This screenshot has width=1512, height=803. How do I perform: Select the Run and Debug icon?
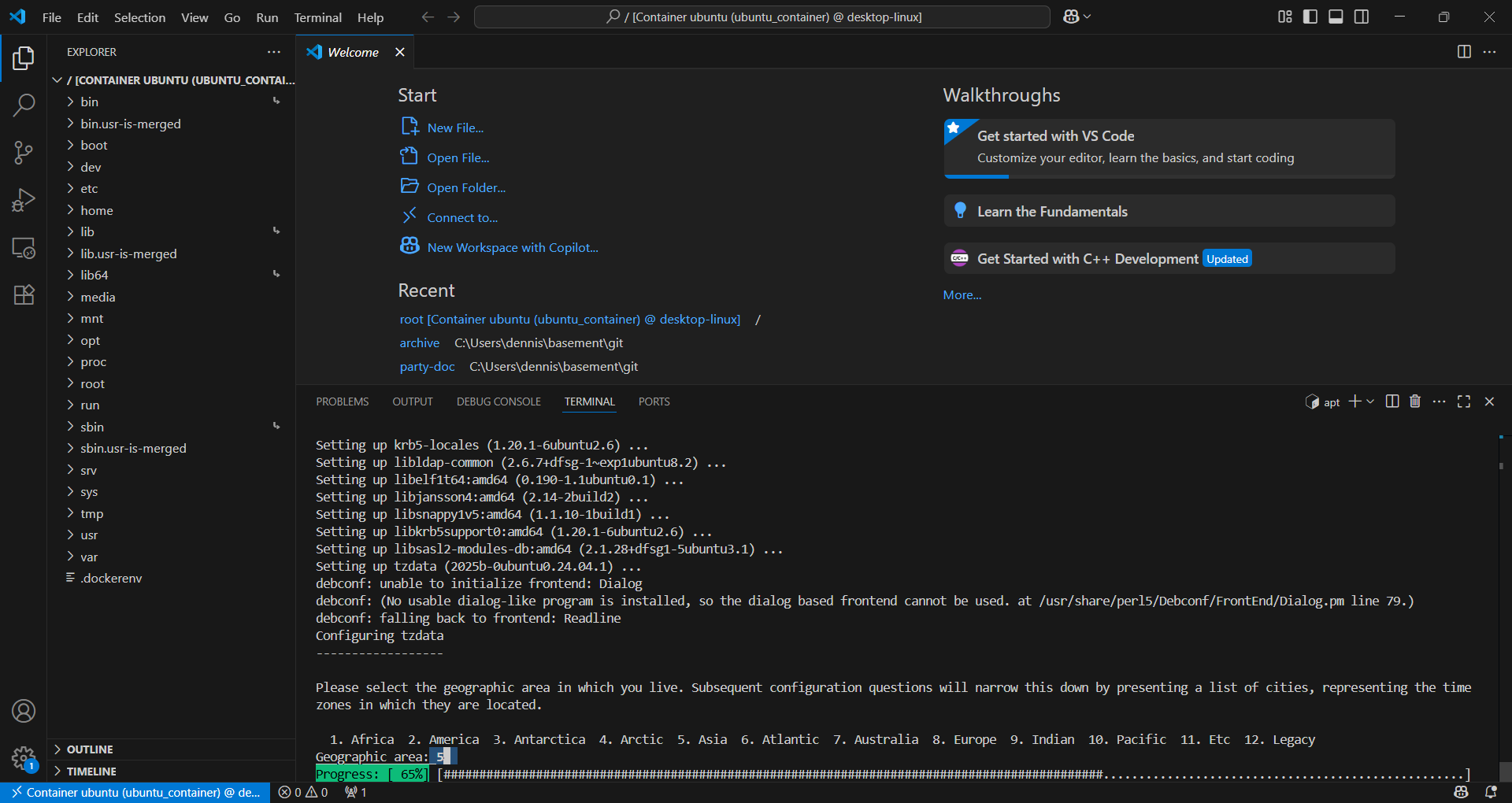pos(24,200)
